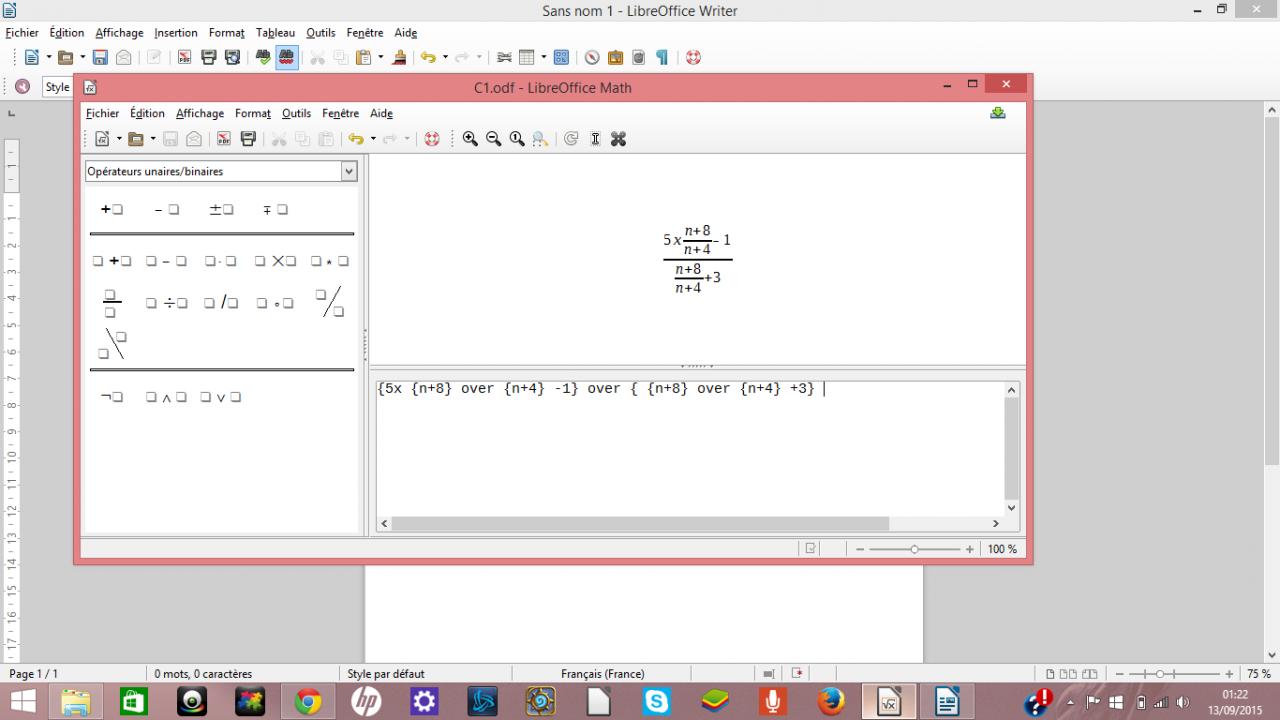The height and width of the screenshot is (720, 1280).
Task: Open the Windows Start button
Action: pos(23,702)
